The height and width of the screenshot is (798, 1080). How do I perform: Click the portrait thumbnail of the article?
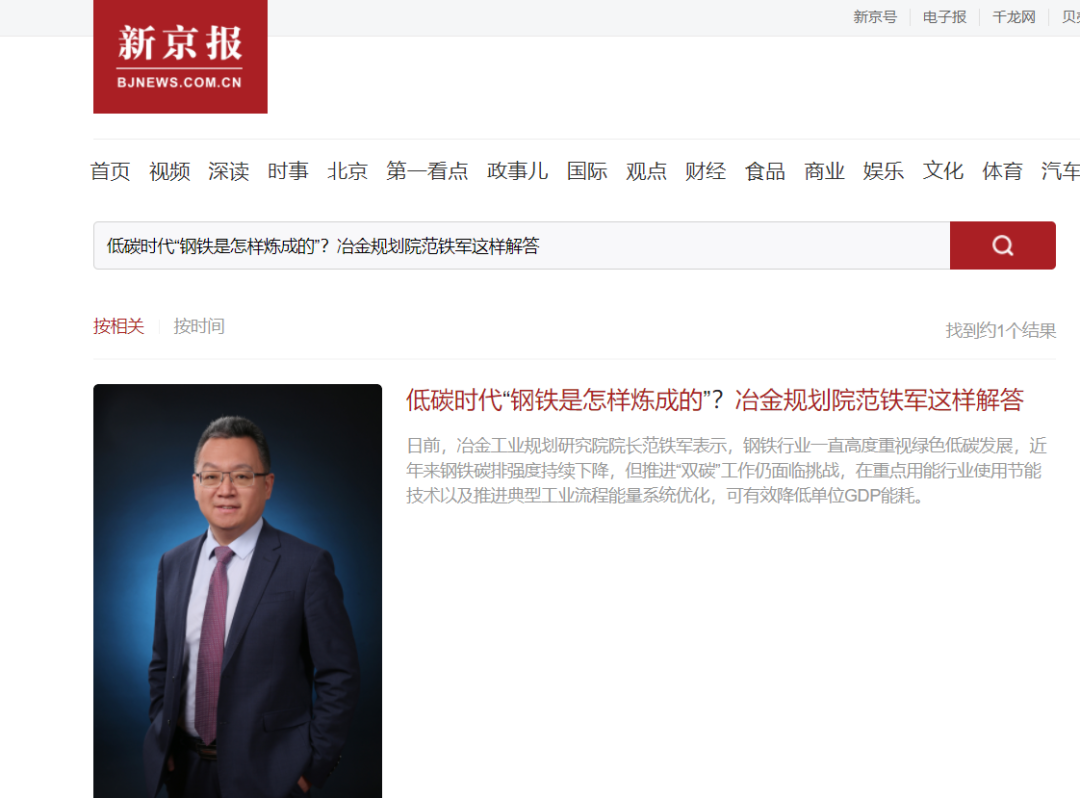point(238,591)
